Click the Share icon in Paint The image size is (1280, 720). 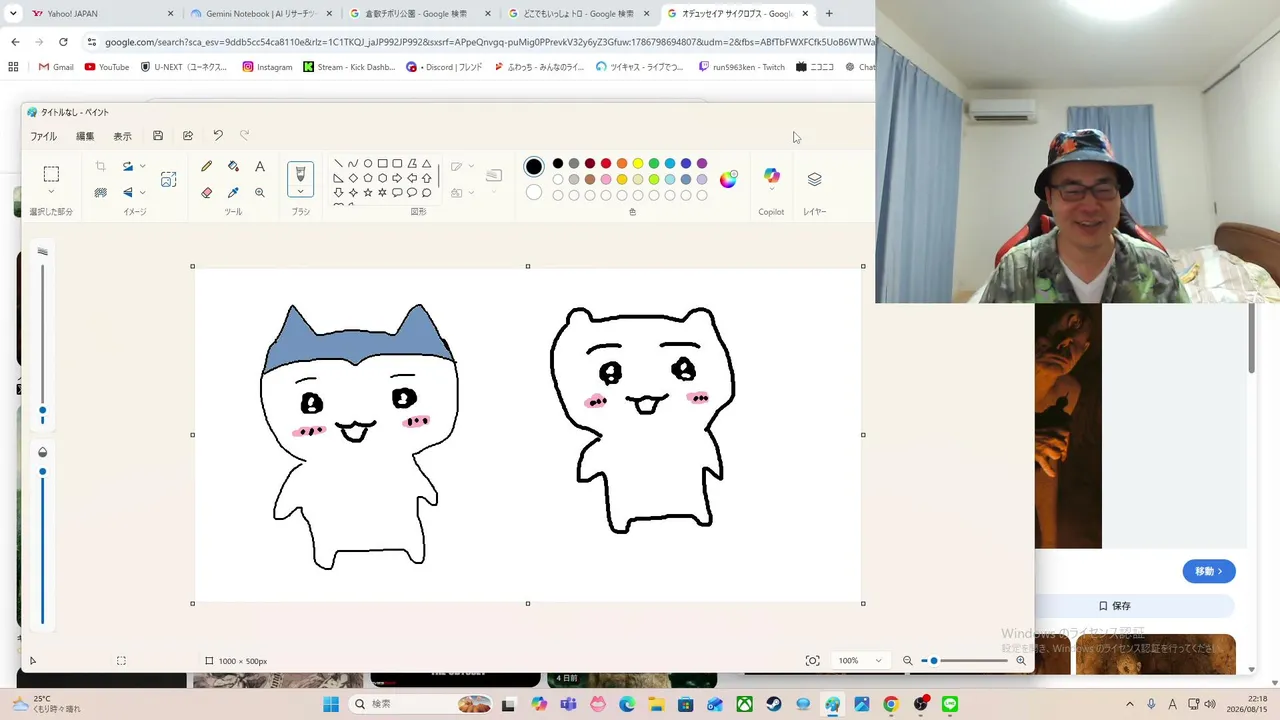pyautogui.click(x=188, y=136)
